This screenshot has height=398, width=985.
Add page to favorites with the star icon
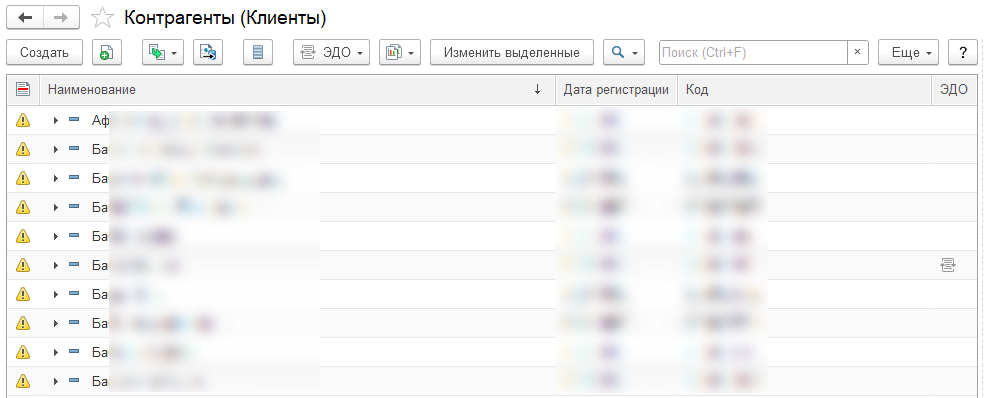click(x=102, y=18)
